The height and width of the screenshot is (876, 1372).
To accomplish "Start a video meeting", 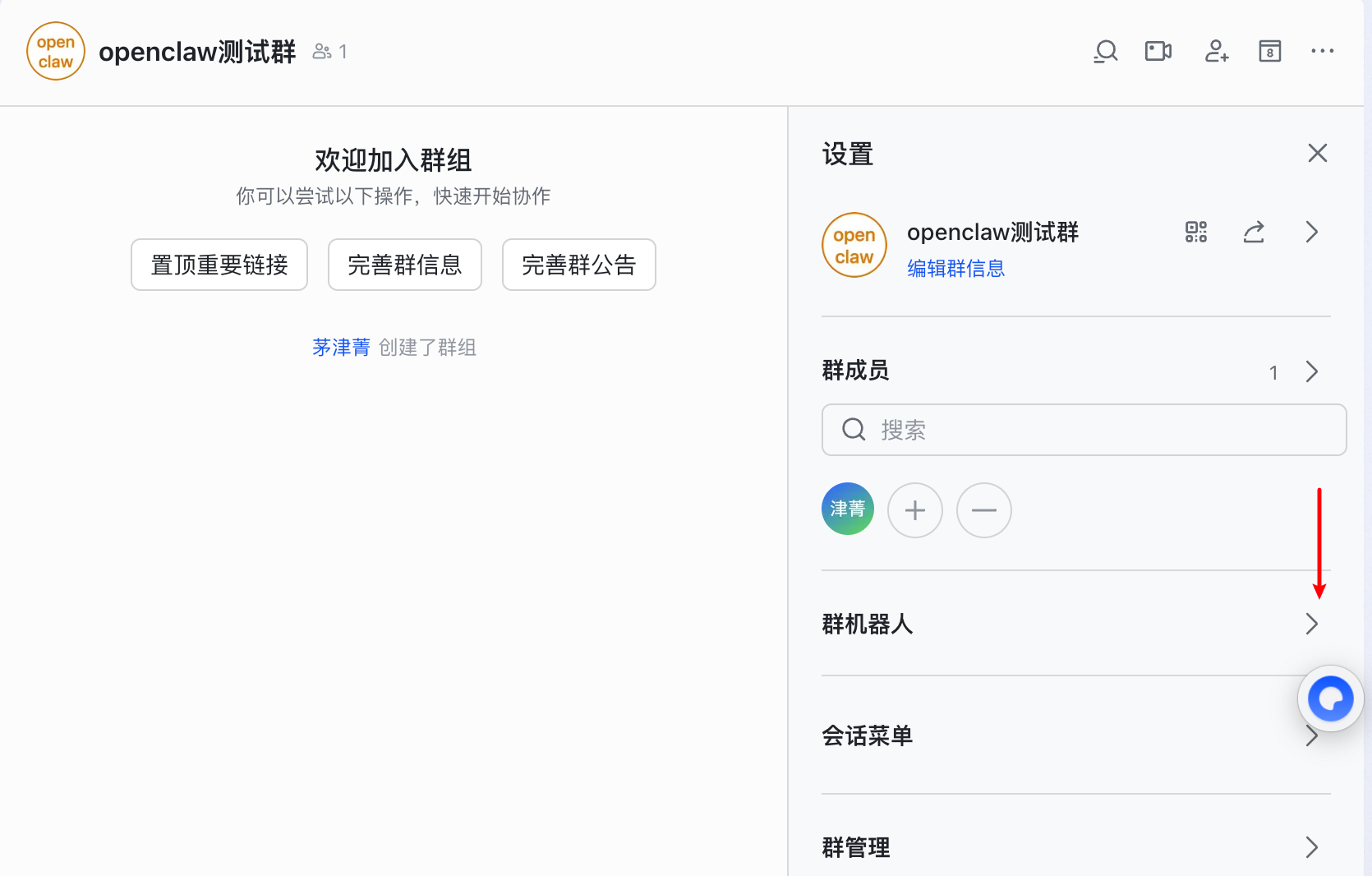I will (x=1158, y=52).
